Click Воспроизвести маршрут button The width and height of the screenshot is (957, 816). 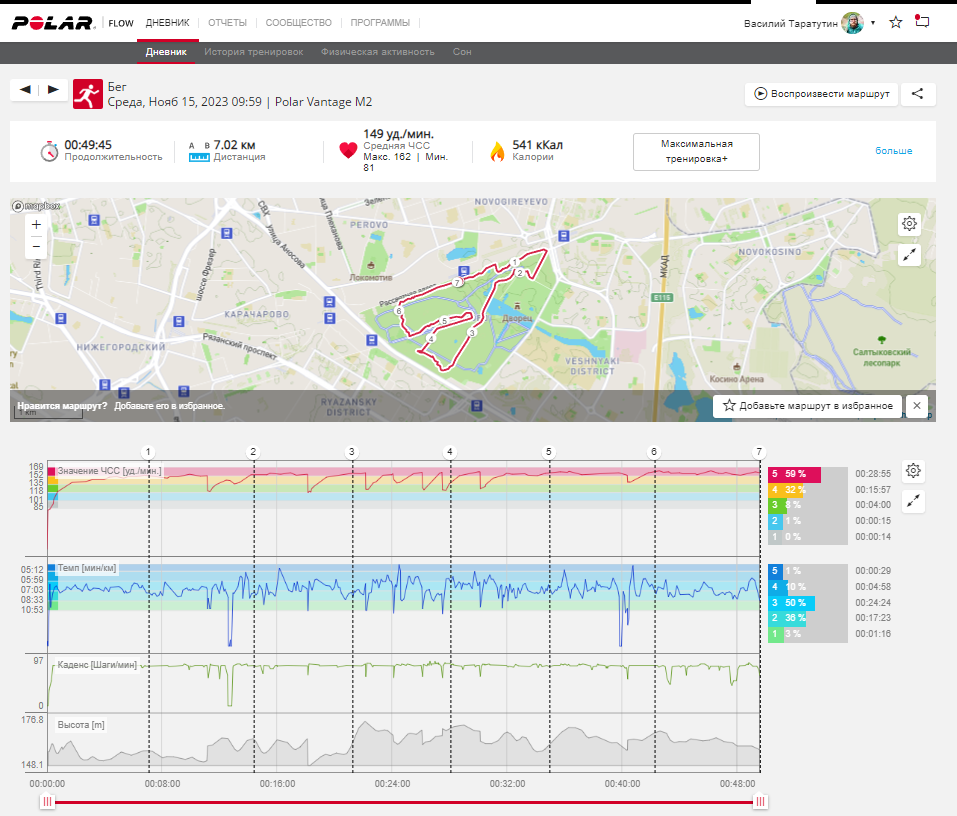(x=822, y=94)
